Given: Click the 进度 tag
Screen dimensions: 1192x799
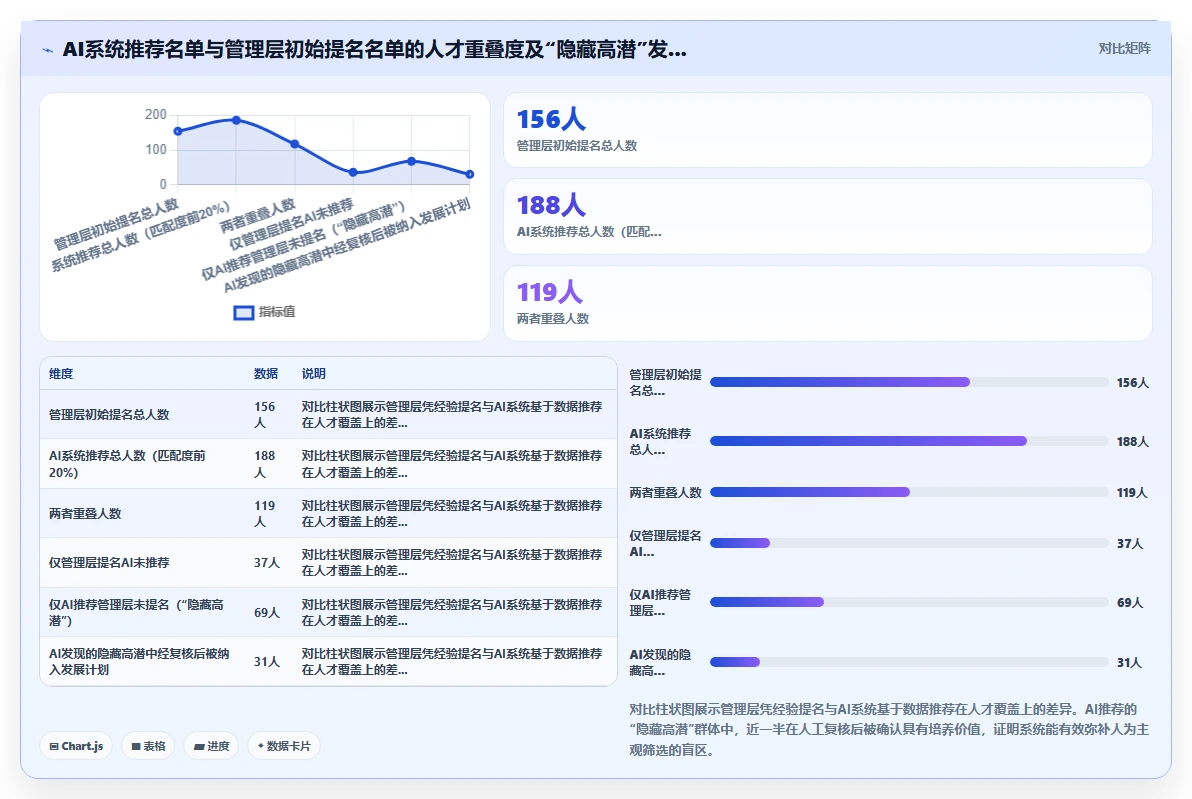Looking at the screenshot, I should point(211,746).
